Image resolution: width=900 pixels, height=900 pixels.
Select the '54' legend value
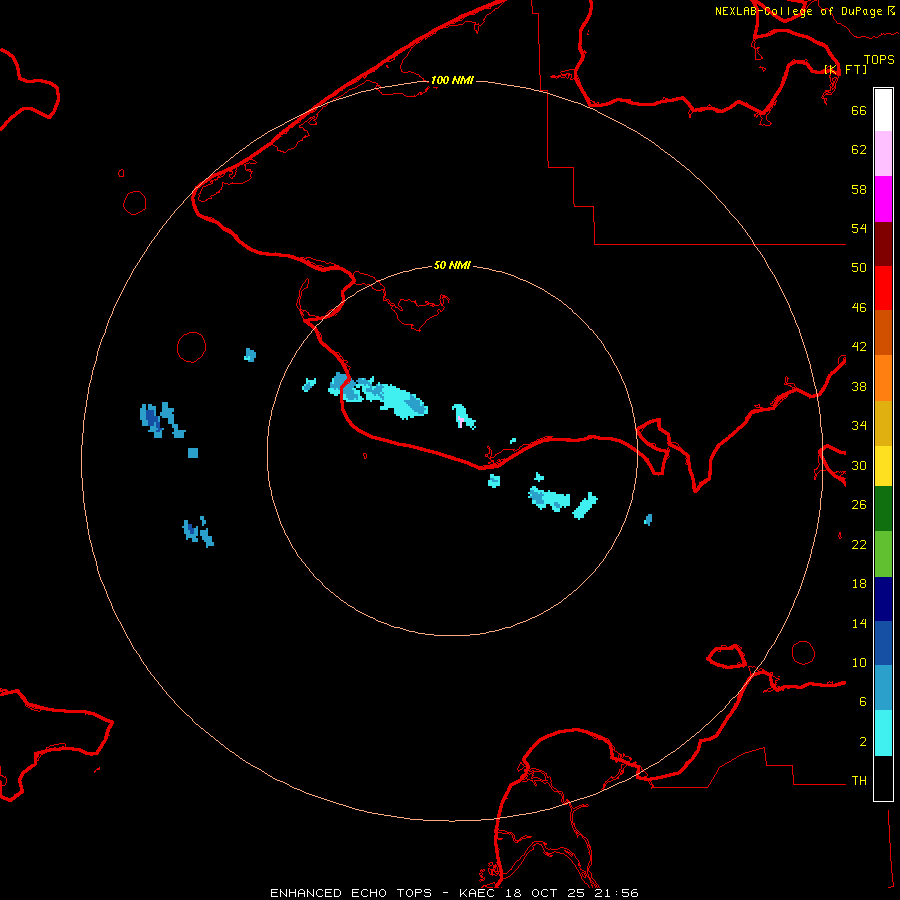click(859, 228)
